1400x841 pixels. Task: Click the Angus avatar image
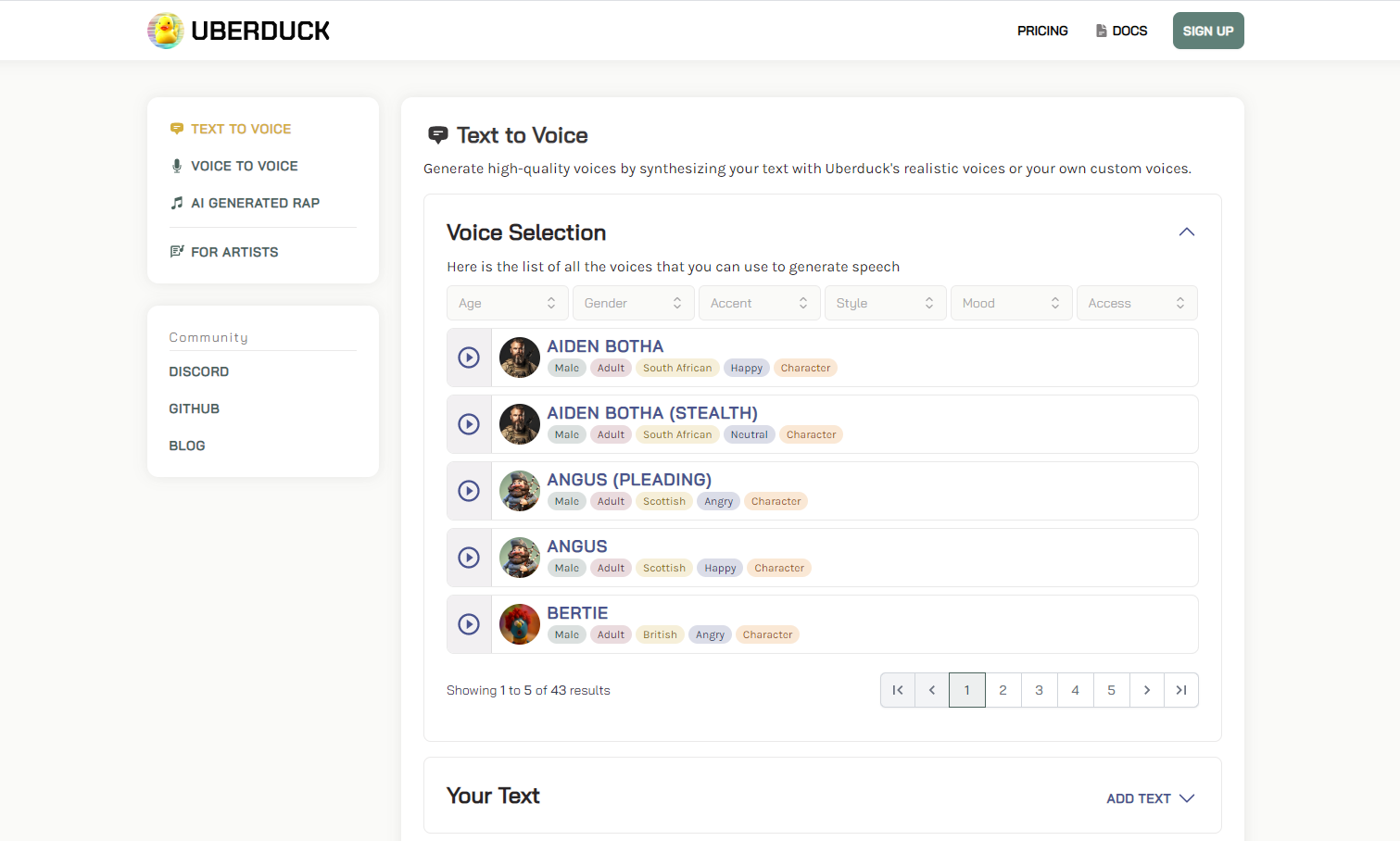click(x=520, y=558)
